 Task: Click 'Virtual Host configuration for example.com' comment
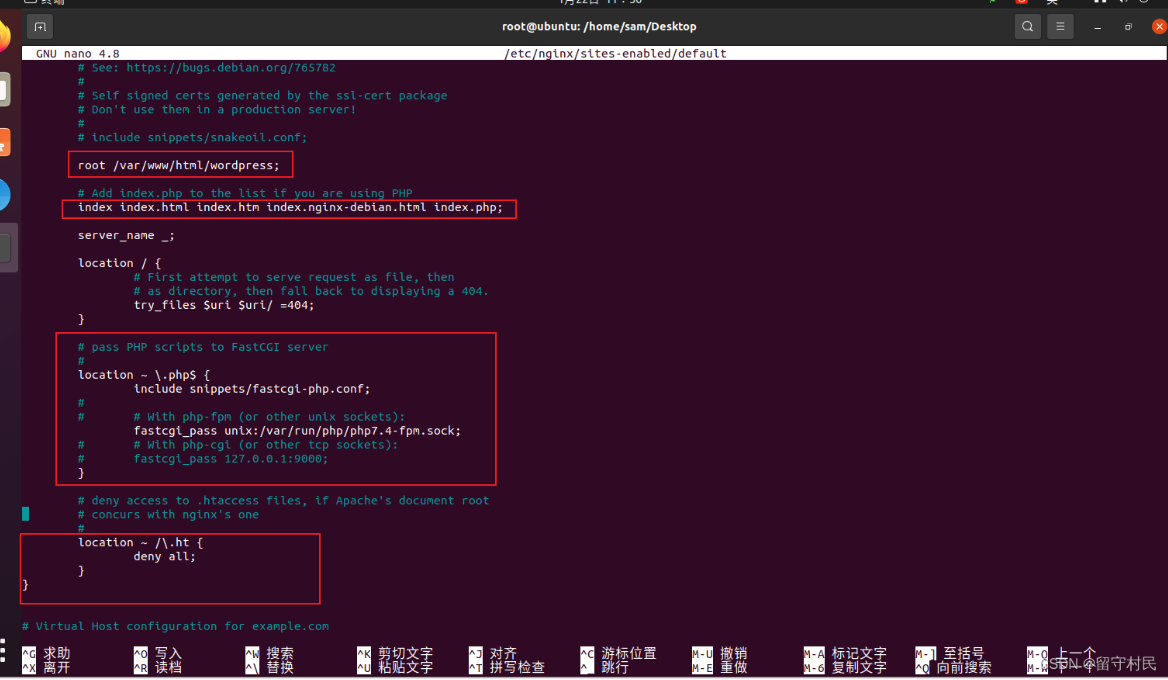click(x=175, y=626)
